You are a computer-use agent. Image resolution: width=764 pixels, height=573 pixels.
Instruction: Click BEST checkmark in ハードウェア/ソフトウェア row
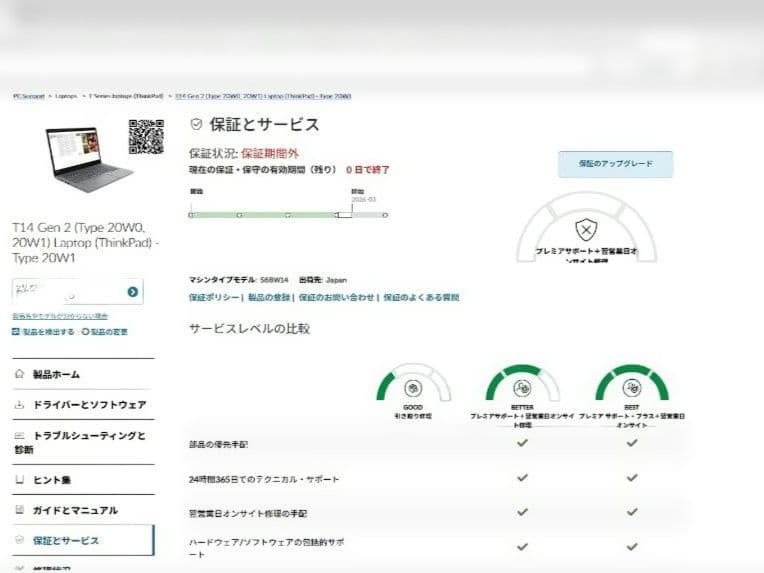[632, 547]
